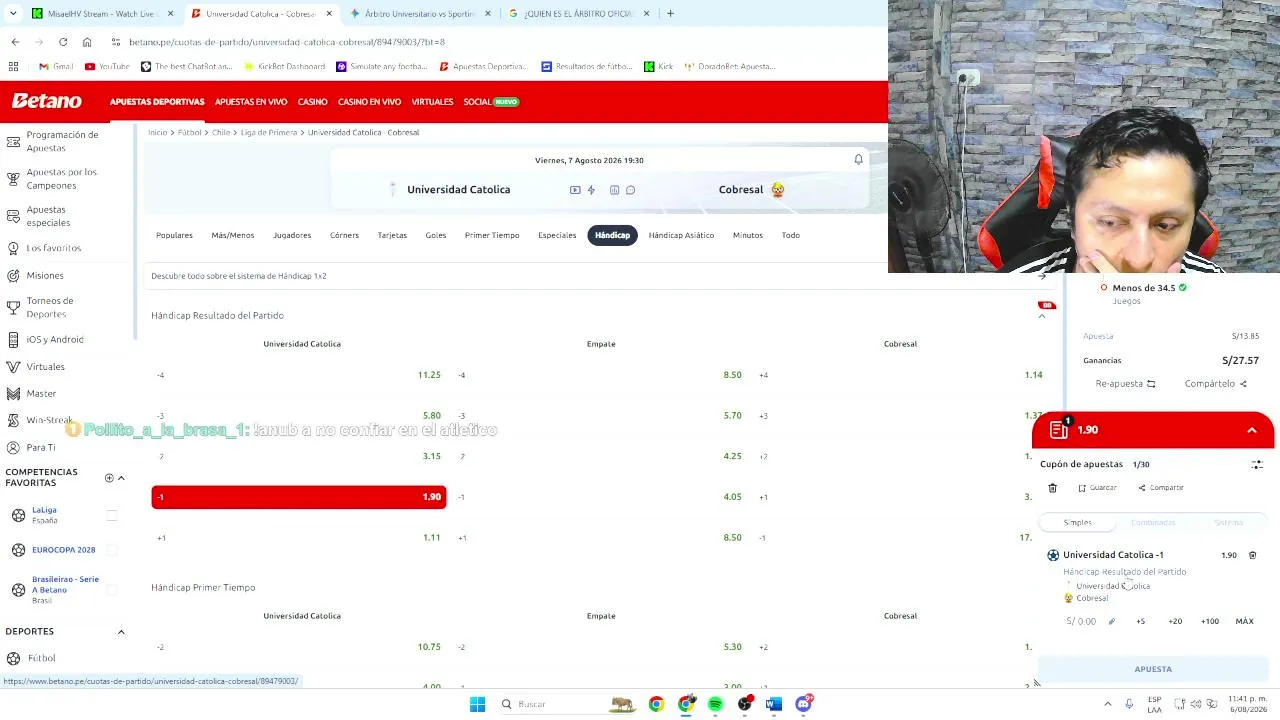The image size is (1280, 720).
Task: Switch to Combinadas betslip tab
Action: tap(1153, 523)
